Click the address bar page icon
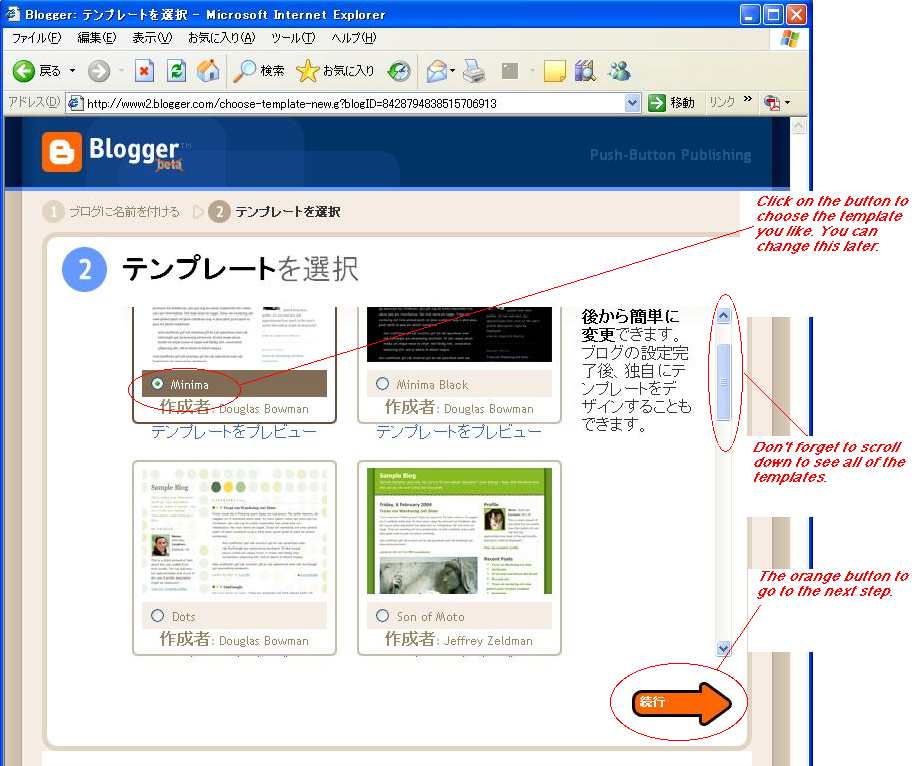The image size is (918, 766). coord(76,104)
